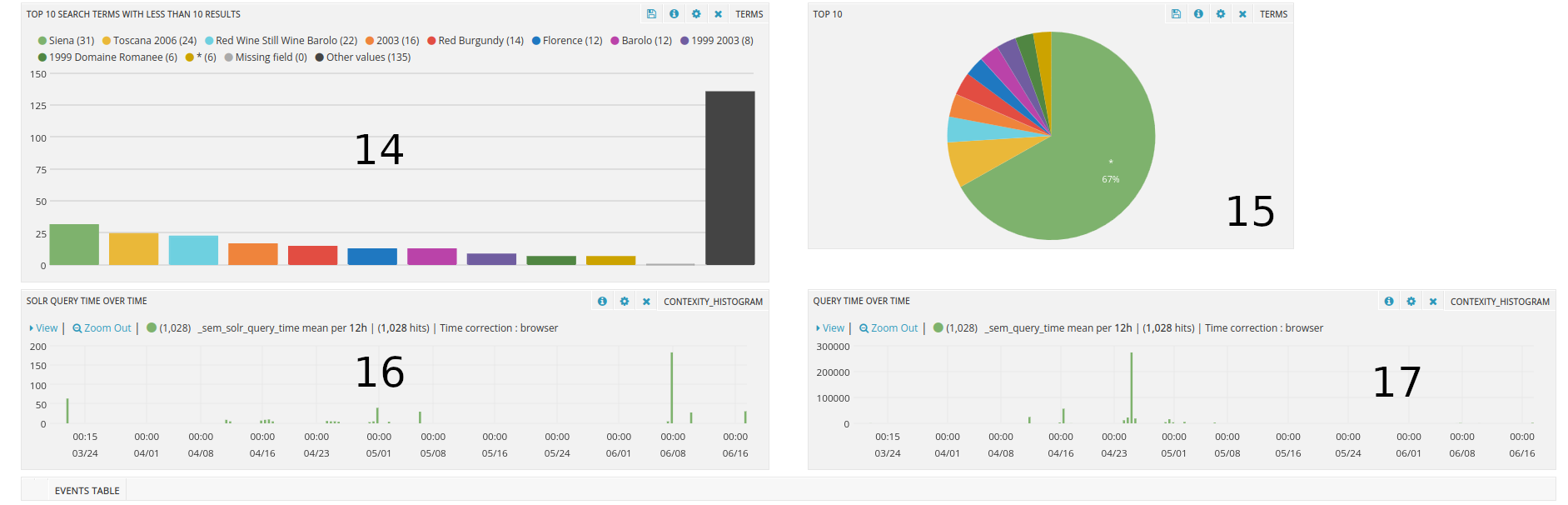
Task: Click the tallest spike in Solr Query Time histogram
Action: tap(671, 387)
